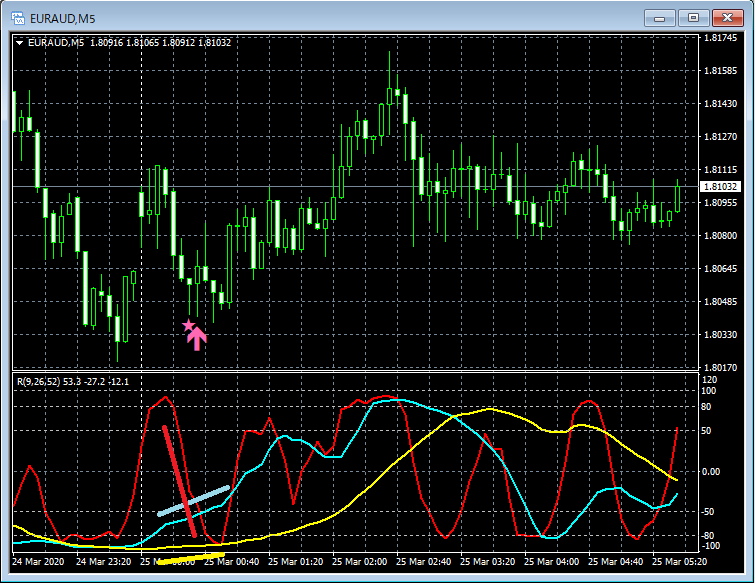Click the 25 Mar 02:40 time label
Viewport: 755px width, 583px height.
(x=424, y=562)
